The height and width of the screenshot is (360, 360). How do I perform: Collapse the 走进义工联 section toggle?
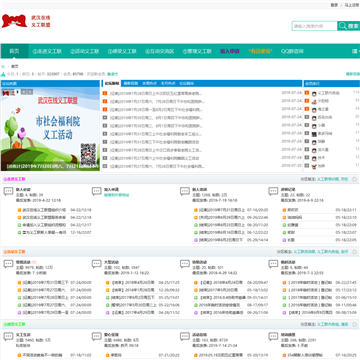click(x=354, y=179)
